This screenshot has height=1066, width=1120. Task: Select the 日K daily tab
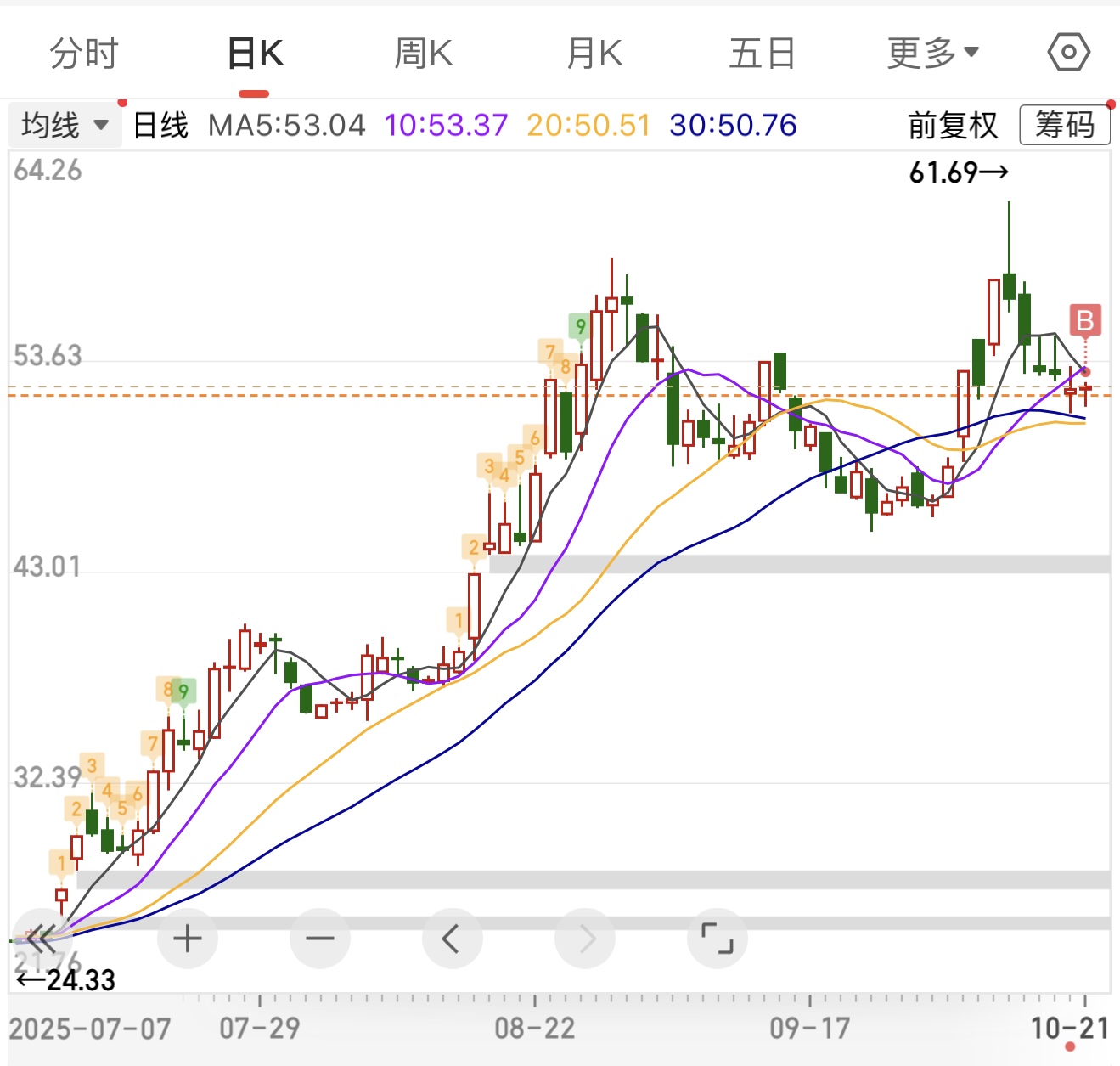[x=255, y=54]
